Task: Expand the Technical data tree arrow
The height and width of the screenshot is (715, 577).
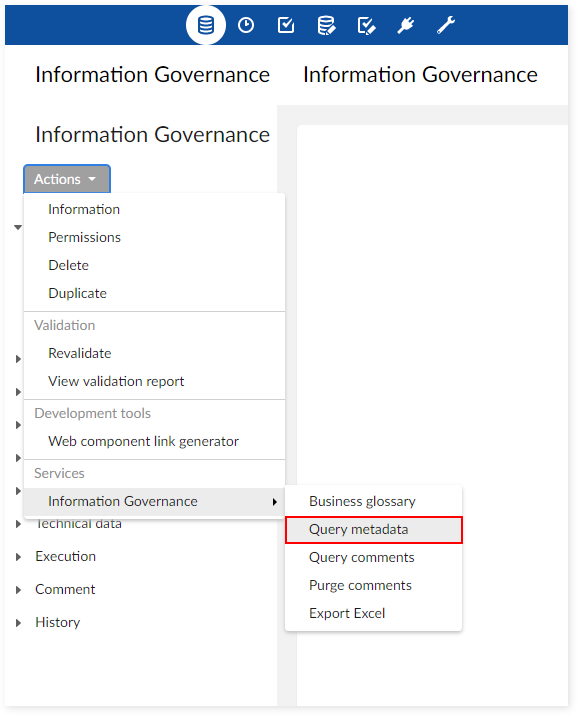Action: pyautogui.click(x=18, y=524)
